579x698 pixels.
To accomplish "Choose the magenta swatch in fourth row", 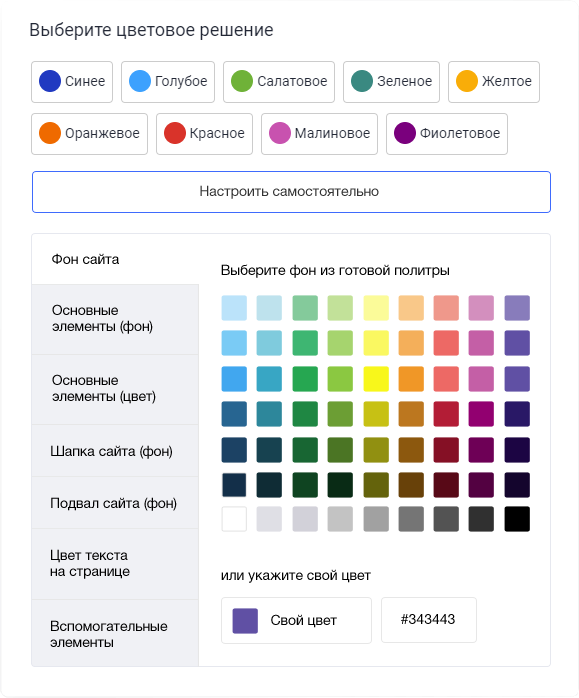I will point(481,414).
